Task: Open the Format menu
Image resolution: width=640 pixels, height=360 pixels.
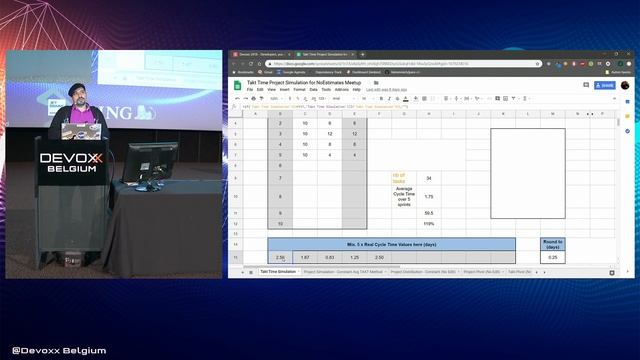Action: 299,89
